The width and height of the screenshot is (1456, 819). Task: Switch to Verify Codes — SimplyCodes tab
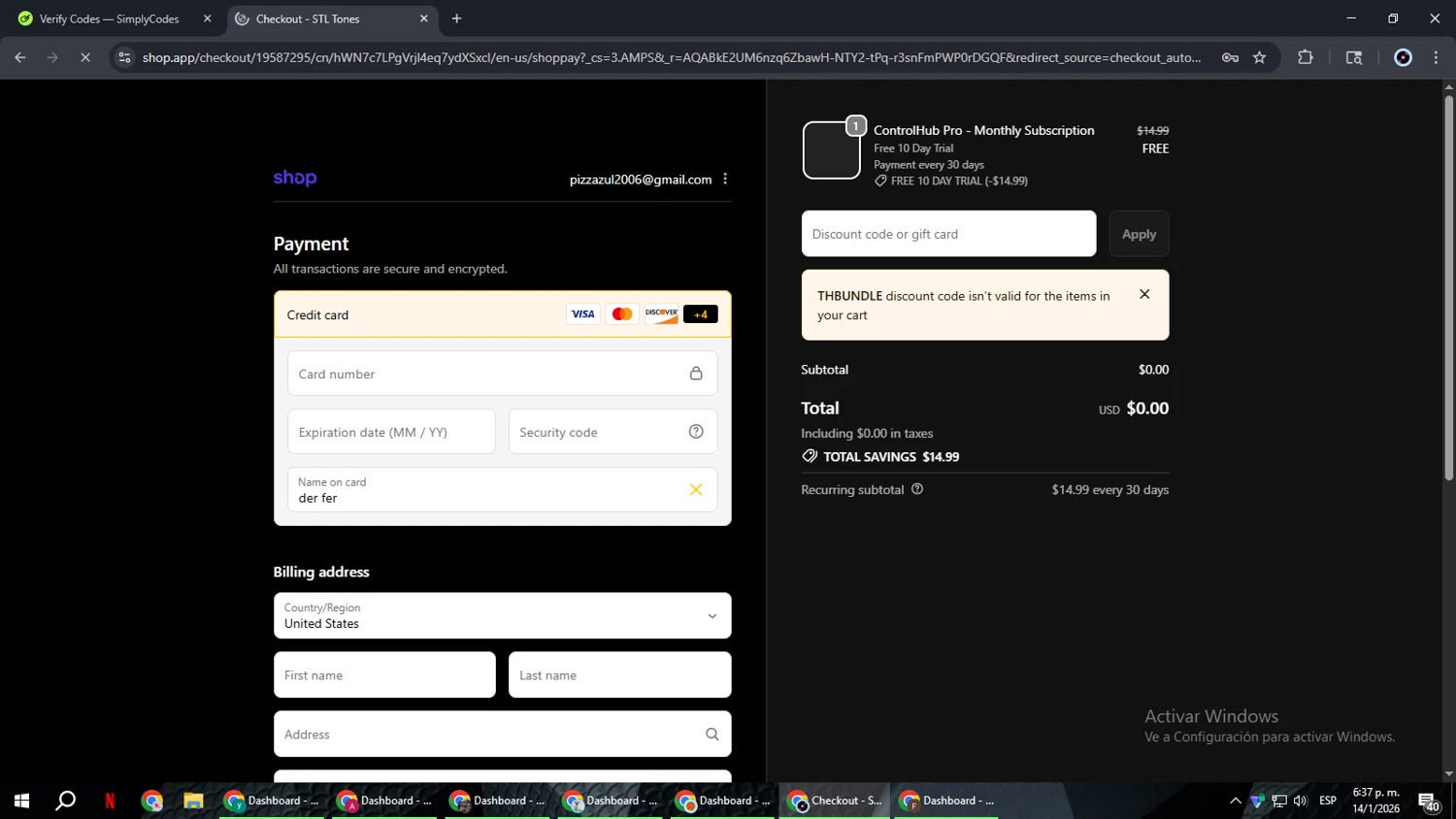109,18
